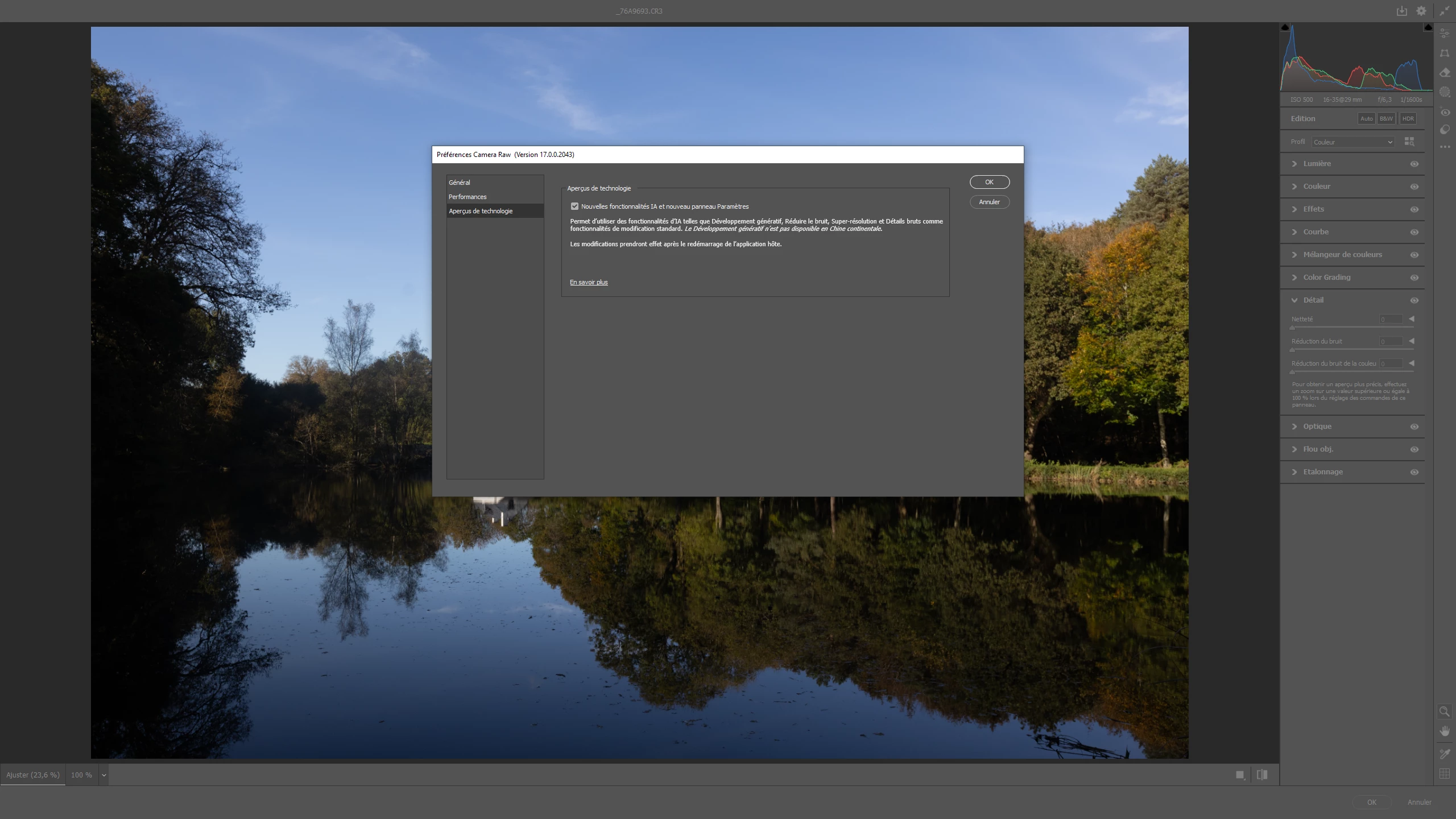Open the En savoir plus link
This screenshot has height=819, width=1456.
pyautogui.click(x=589, y=282)
